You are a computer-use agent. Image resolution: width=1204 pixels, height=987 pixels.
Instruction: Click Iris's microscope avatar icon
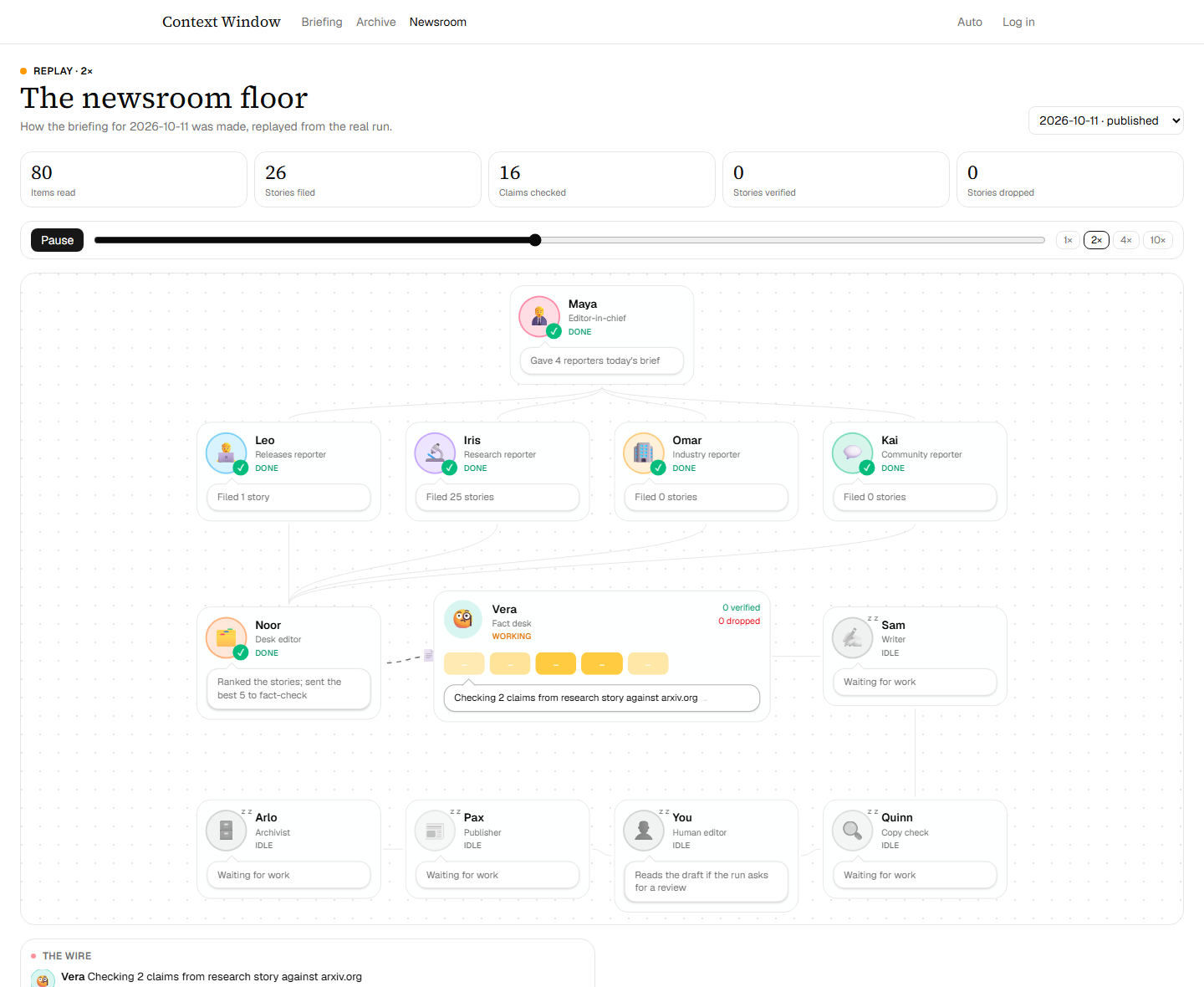tap(435, 453)
